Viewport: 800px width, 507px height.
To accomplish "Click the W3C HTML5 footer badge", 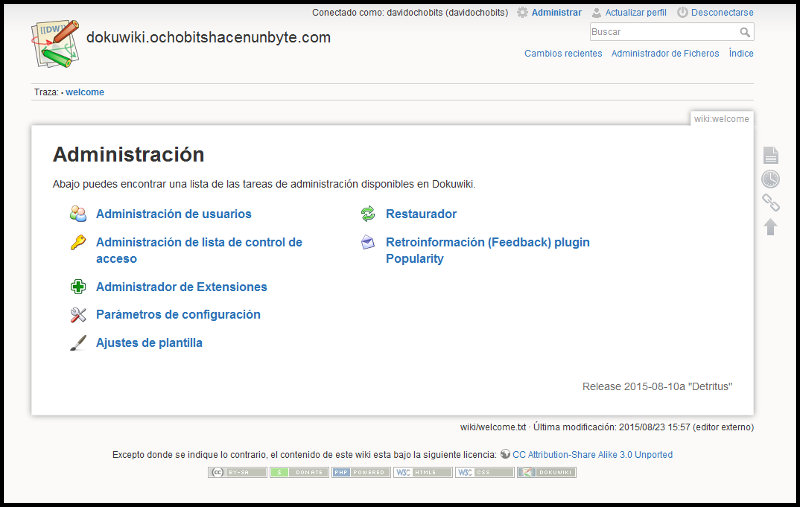I will tap(422, 472).
